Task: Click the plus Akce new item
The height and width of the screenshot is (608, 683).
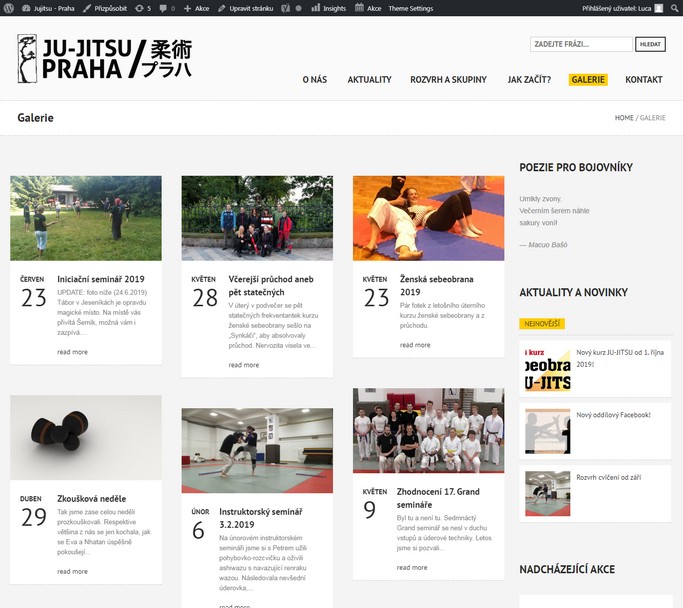Action: tap(196, 8)
